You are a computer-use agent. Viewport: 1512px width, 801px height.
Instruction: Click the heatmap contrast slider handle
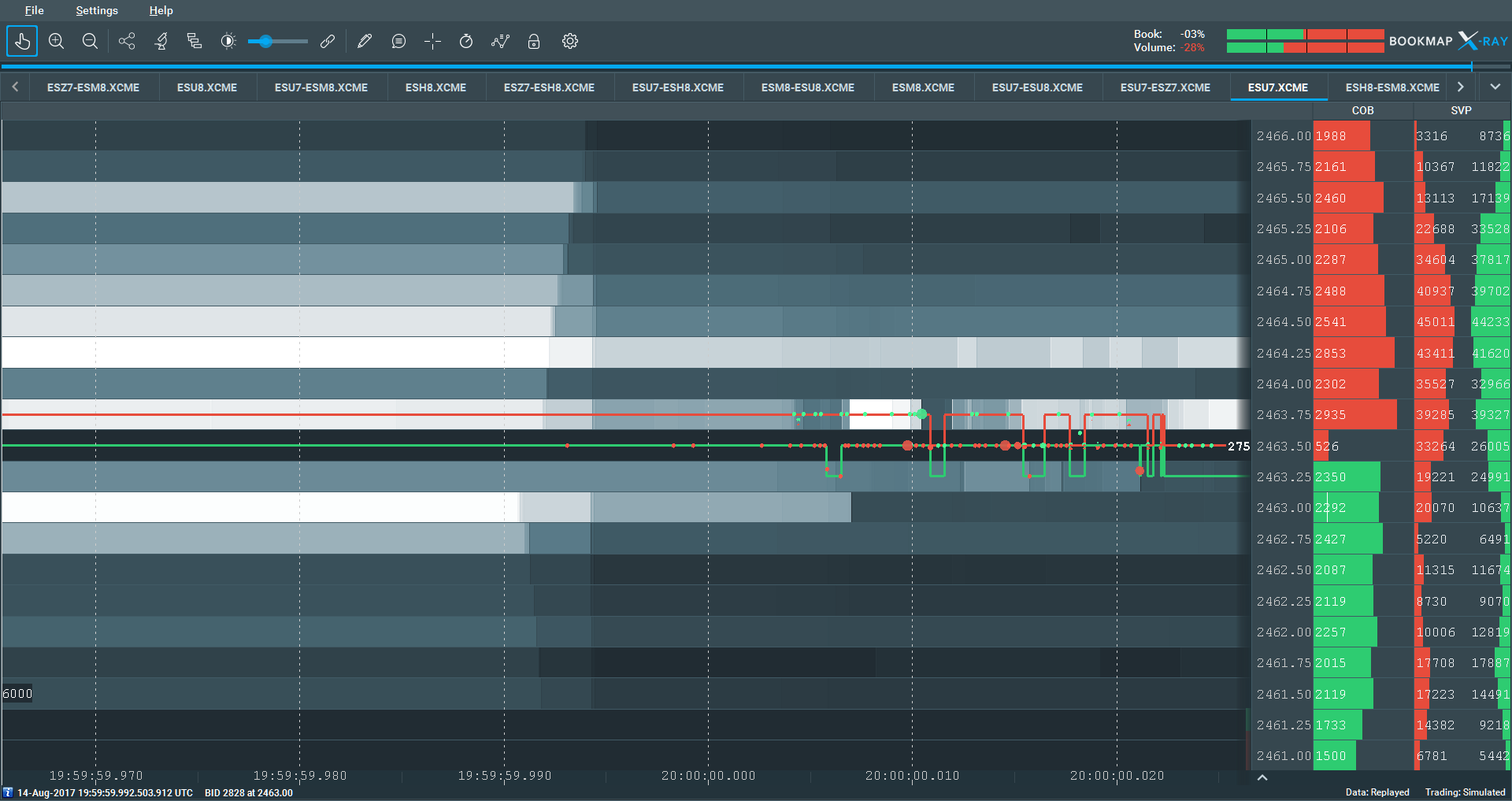pos(266,41)
